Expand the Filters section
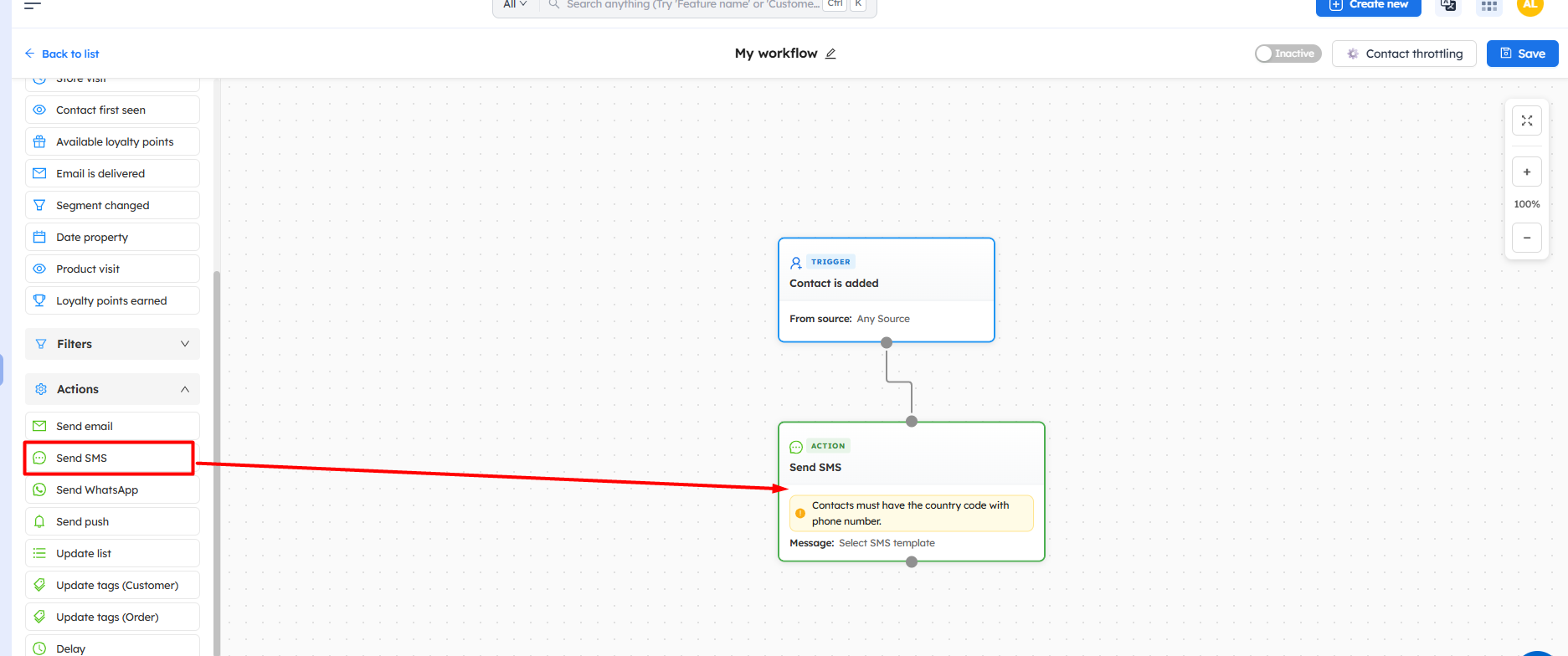1568x656 pixels. click(x=112, y=344)
